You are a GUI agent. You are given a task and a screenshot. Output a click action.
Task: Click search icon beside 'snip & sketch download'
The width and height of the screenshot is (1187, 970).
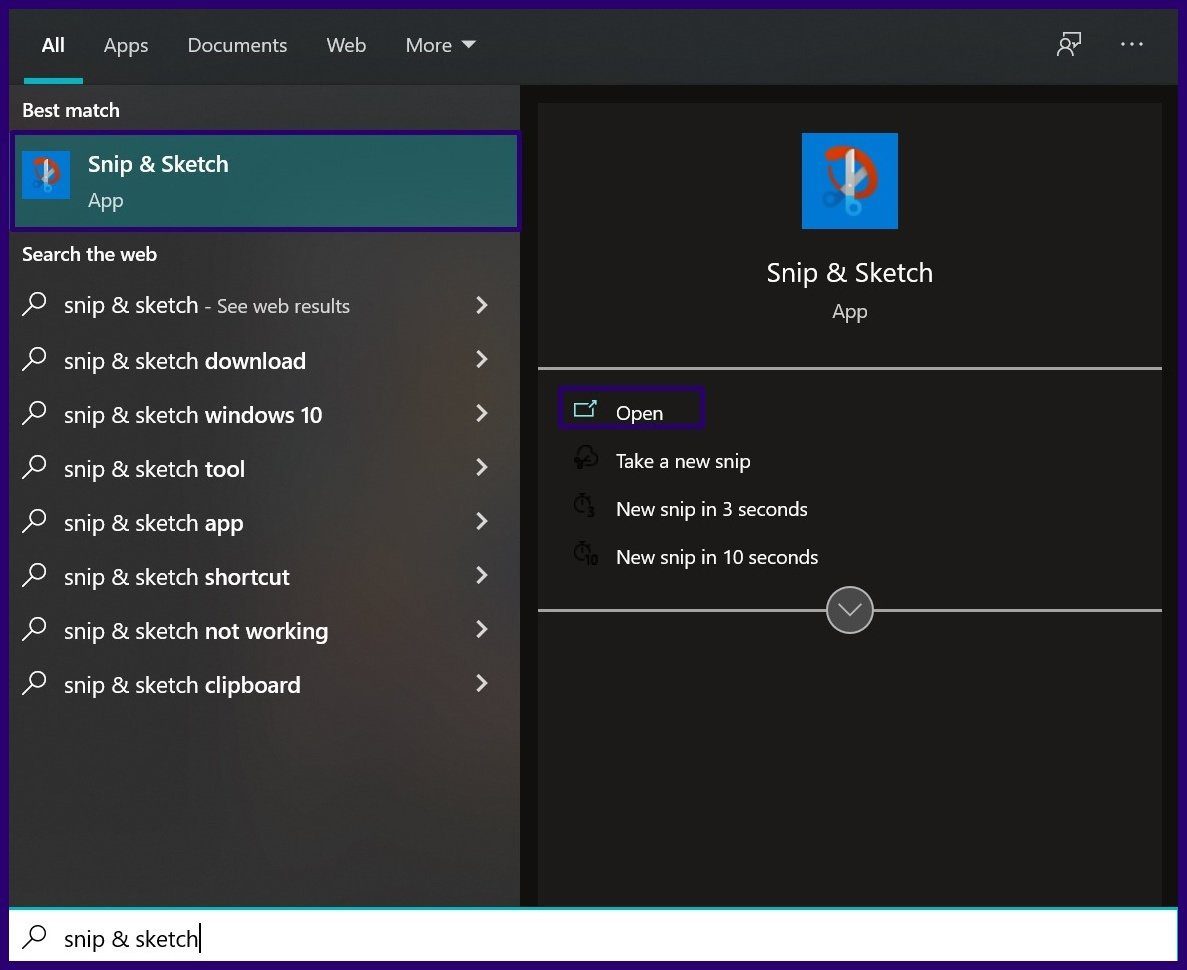[34, 359]
